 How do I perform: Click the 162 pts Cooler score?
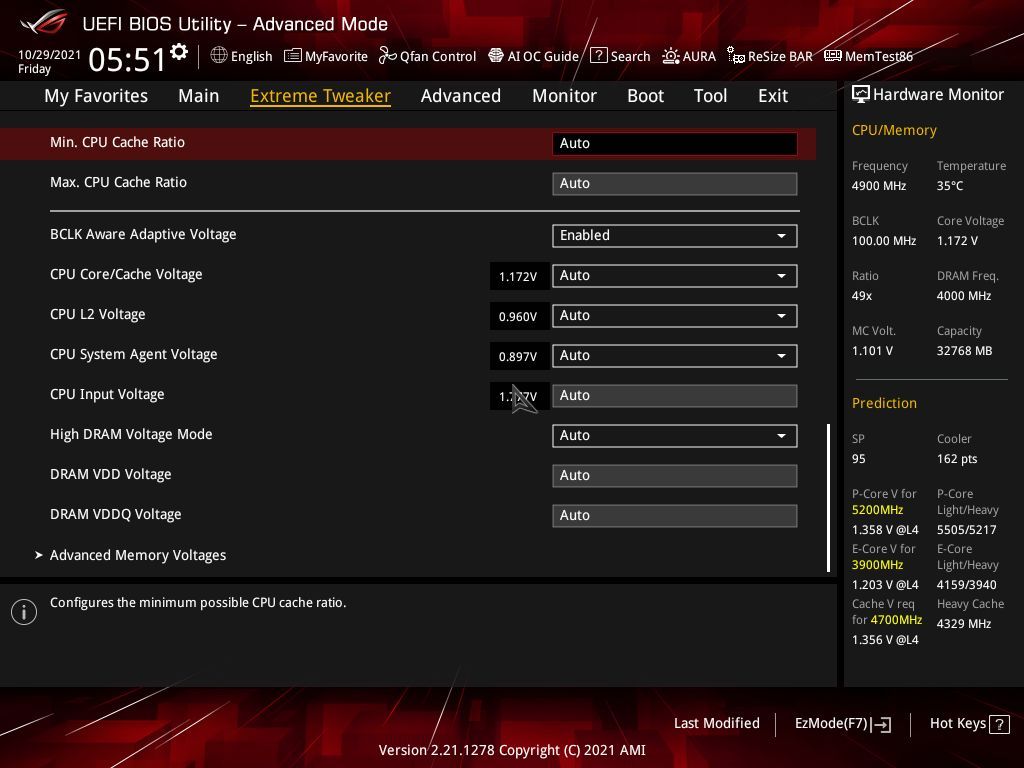click(957, 459)
